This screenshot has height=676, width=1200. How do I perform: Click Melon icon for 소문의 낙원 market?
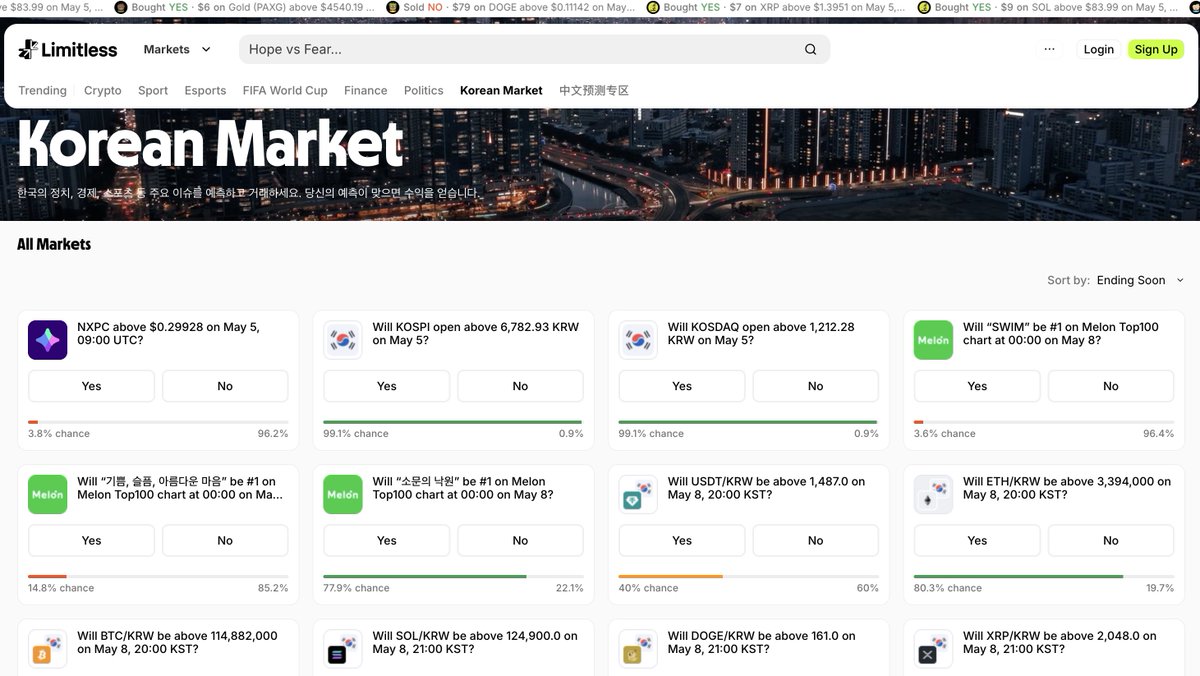[343, 494]
